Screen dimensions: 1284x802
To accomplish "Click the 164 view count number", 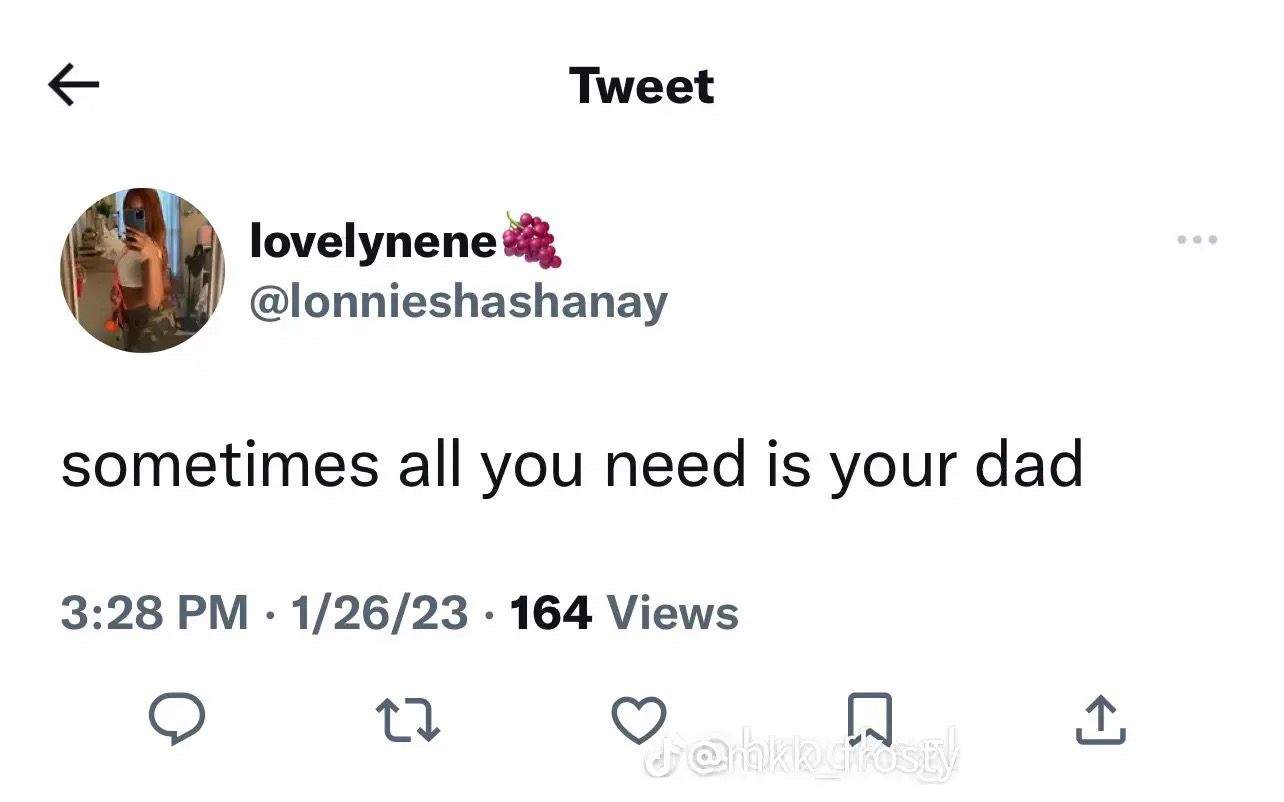I will pos(550,612).
